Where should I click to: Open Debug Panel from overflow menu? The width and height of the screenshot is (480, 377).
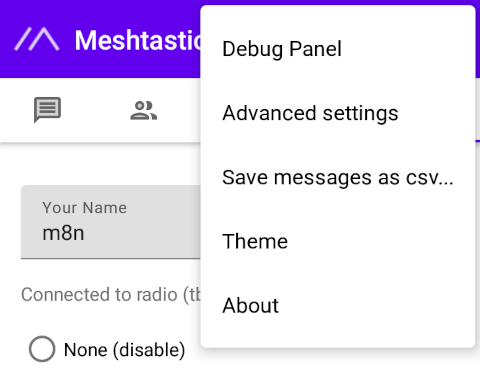point(338,49)
